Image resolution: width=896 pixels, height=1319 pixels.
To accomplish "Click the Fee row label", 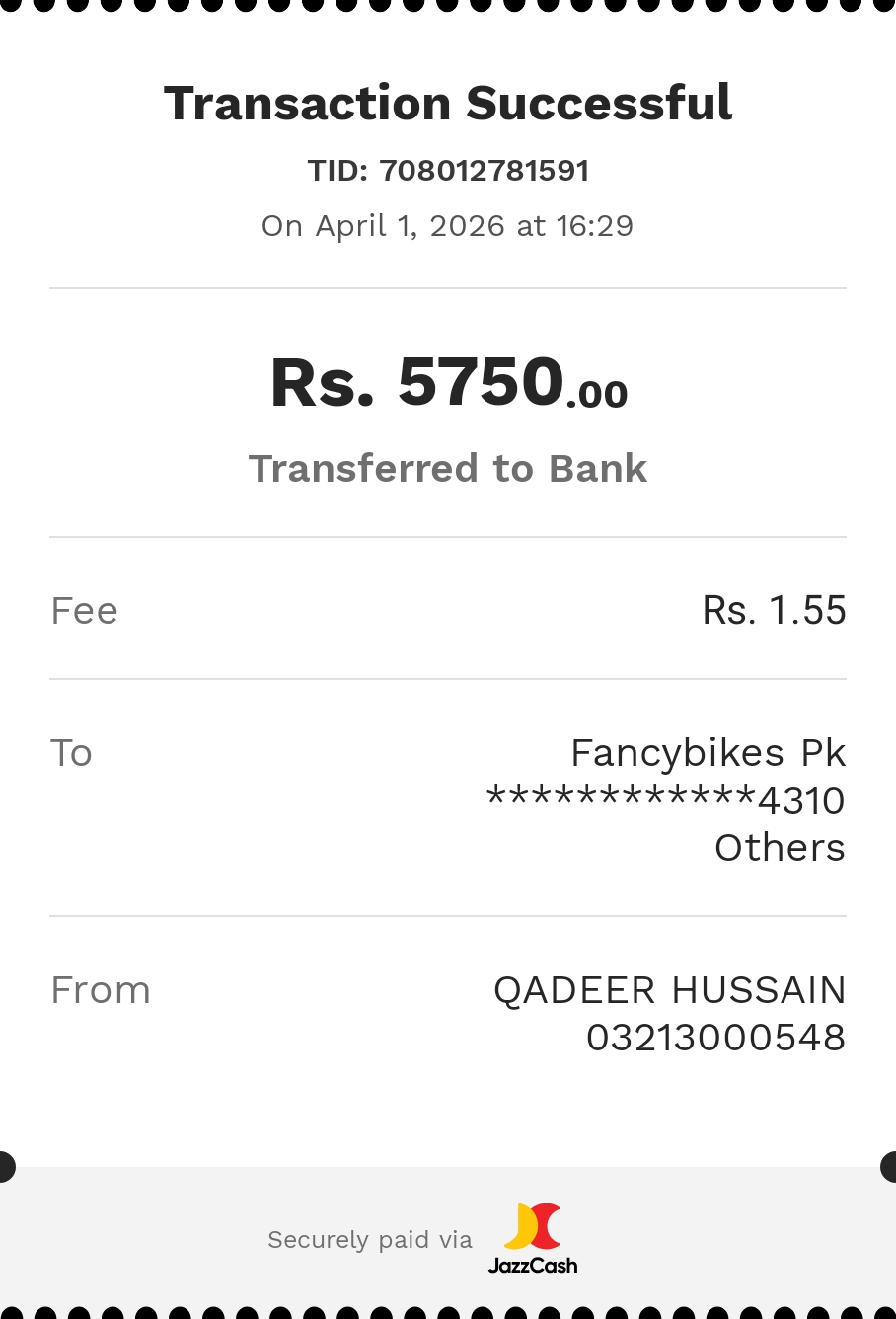I will point(85,611).
